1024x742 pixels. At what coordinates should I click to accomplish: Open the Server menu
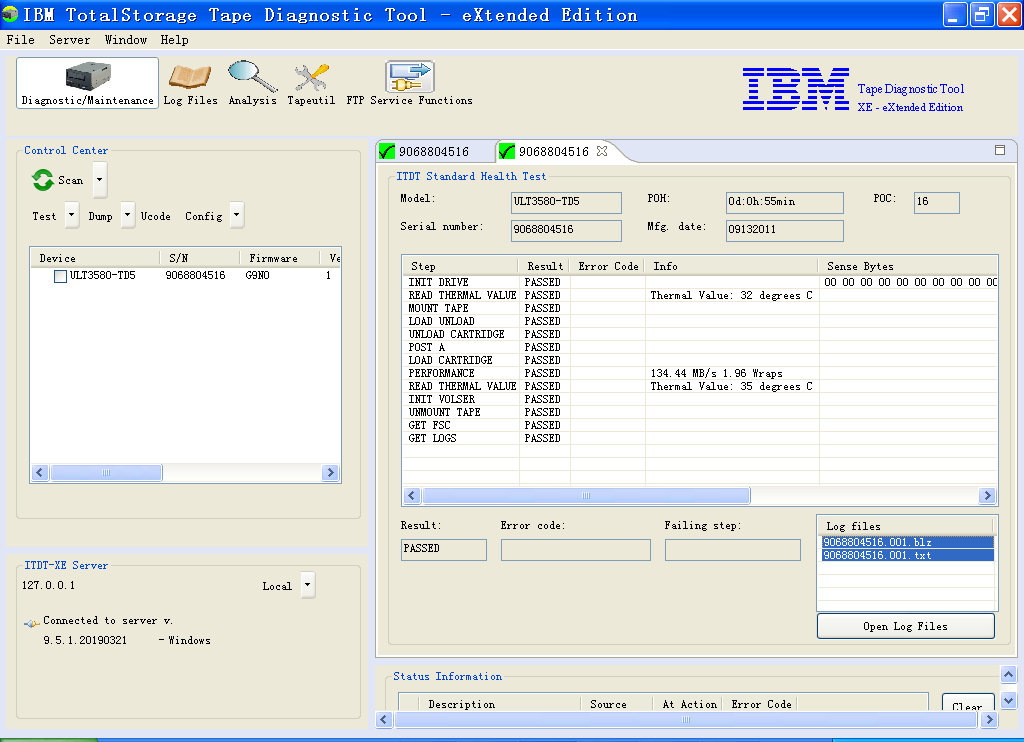coord(69,40)
